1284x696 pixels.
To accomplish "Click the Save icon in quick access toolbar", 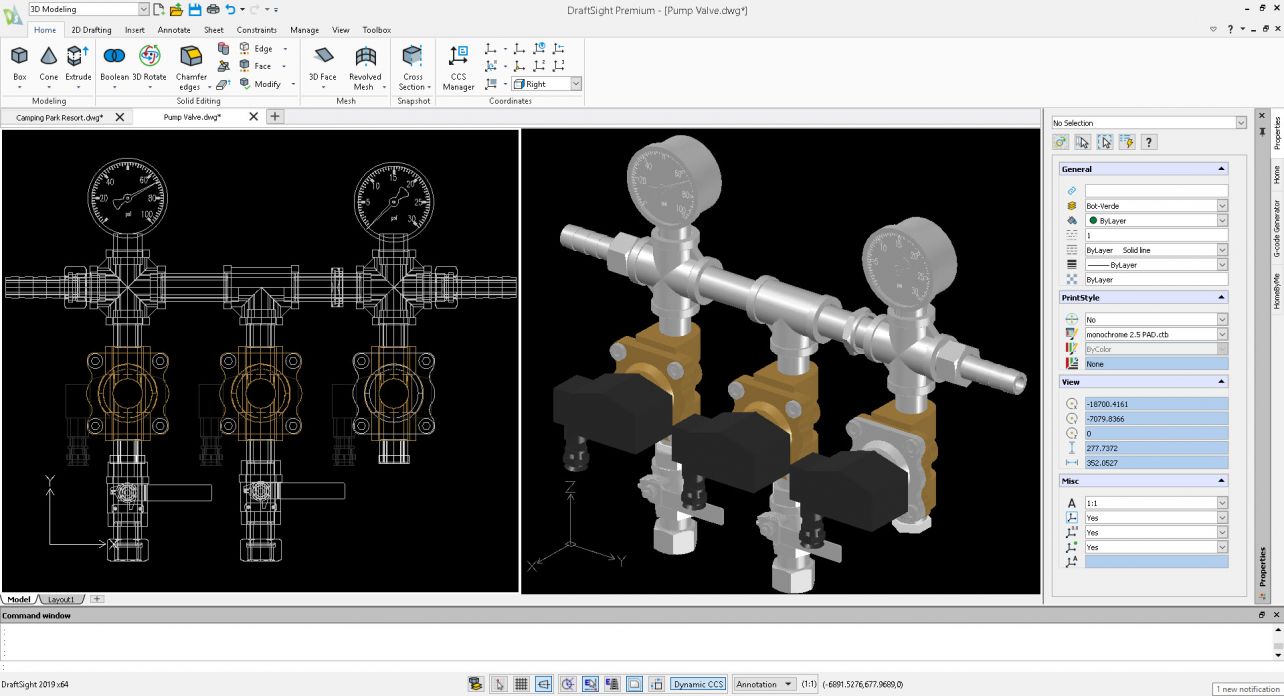I will tap(195, 9).
